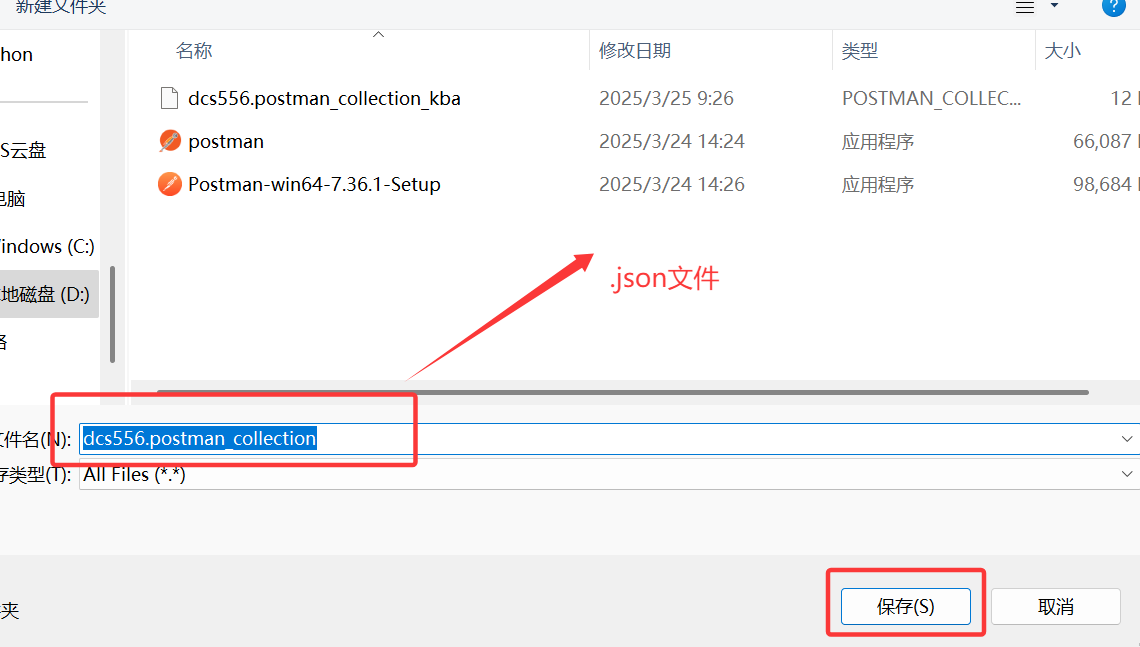Click 应用程序 type in Postman-win64 Setup row
The image size is (1140, 647).
[878, 185]
